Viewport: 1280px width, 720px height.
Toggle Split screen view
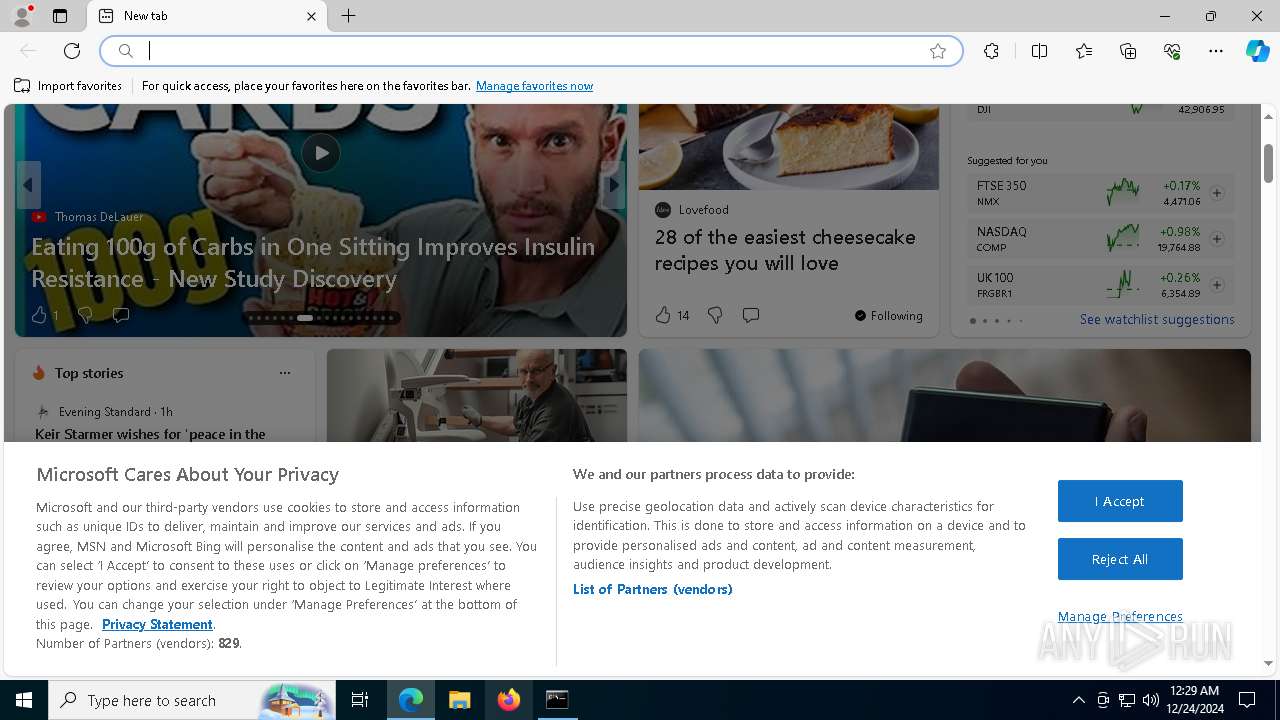point(1039,51)
